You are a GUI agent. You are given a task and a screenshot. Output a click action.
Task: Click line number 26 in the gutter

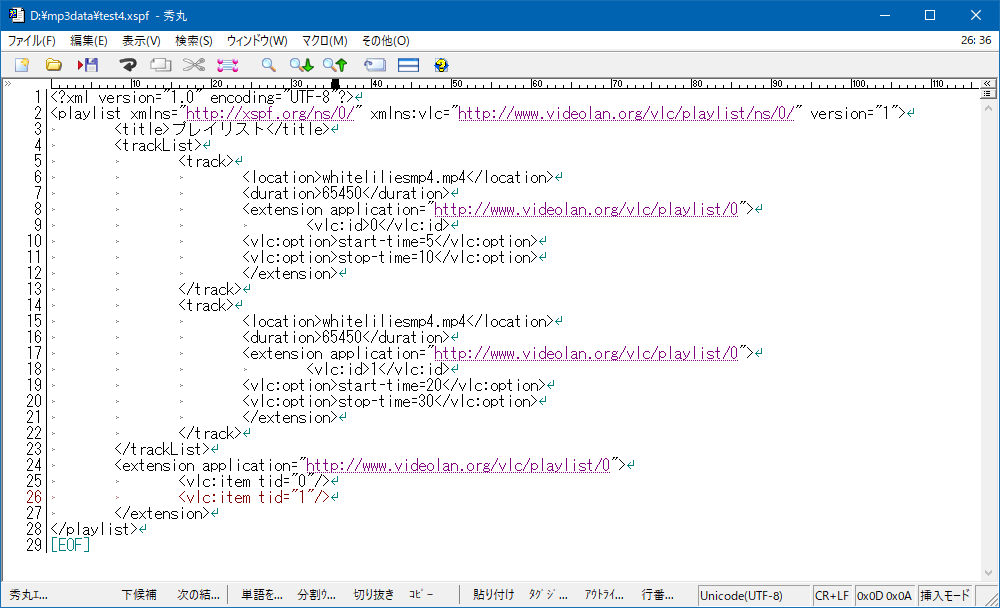[34, 497]
